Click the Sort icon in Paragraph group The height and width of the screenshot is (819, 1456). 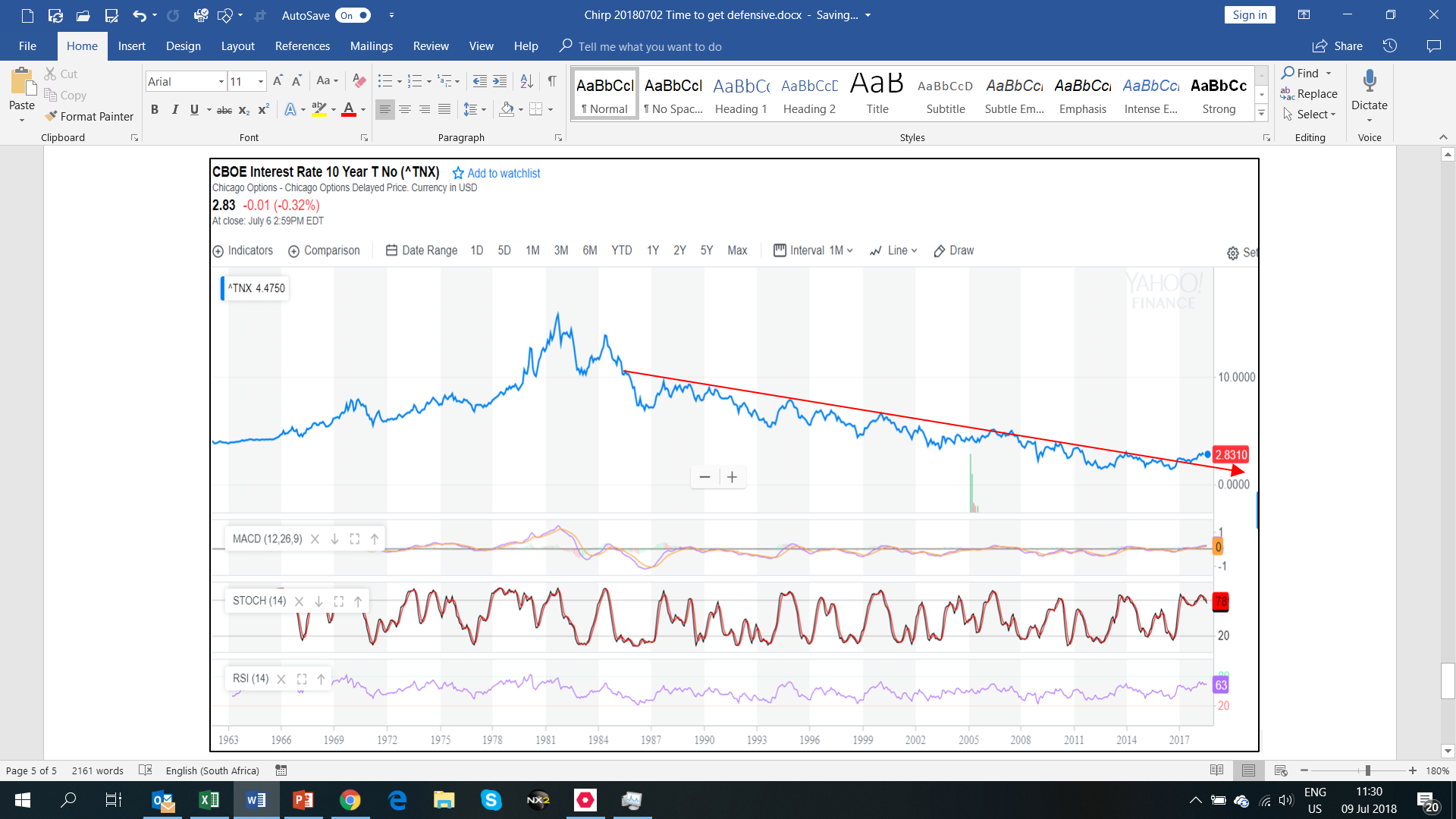tap(526, 81)
